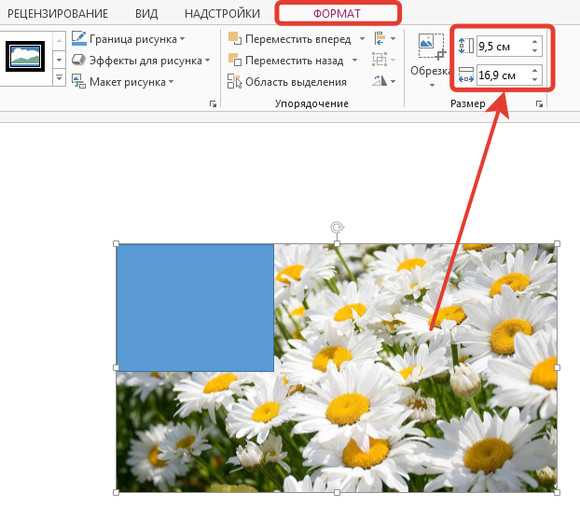This screenshot has height=507, width=580.
Task: Expand the Макет рисунка layout dropdown
Action: 122,82
